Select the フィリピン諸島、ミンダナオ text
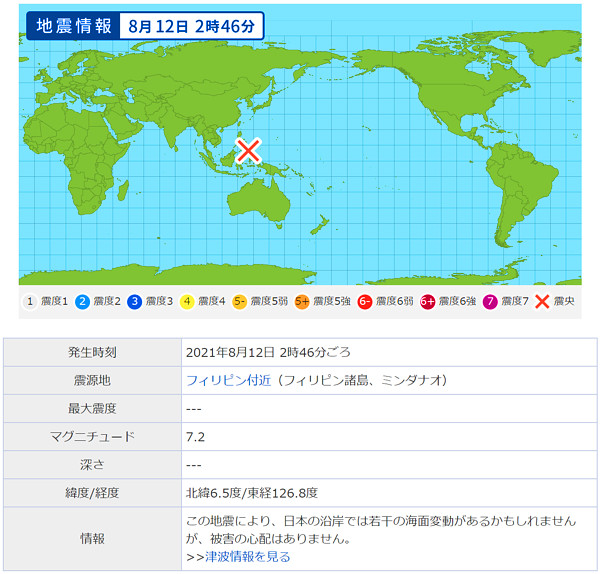600x574 pixels. coord(363,380)
